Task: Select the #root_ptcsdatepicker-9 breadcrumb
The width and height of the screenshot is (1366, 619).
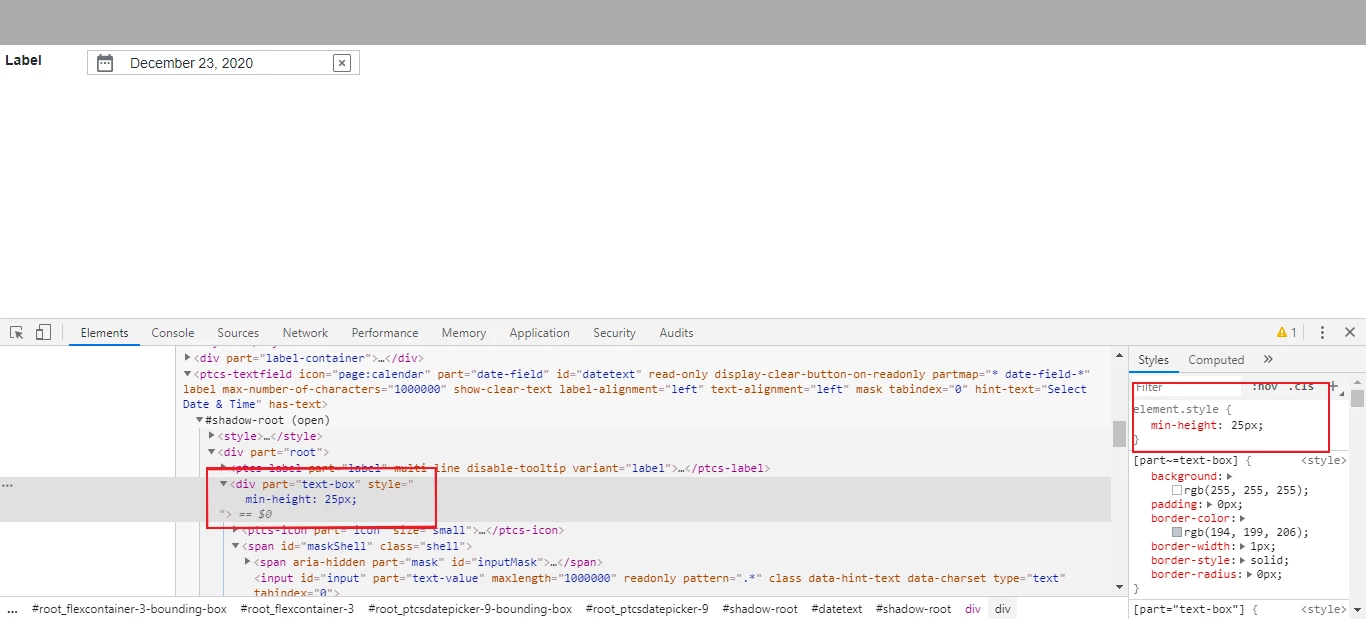Action: [x=647, y=609]
